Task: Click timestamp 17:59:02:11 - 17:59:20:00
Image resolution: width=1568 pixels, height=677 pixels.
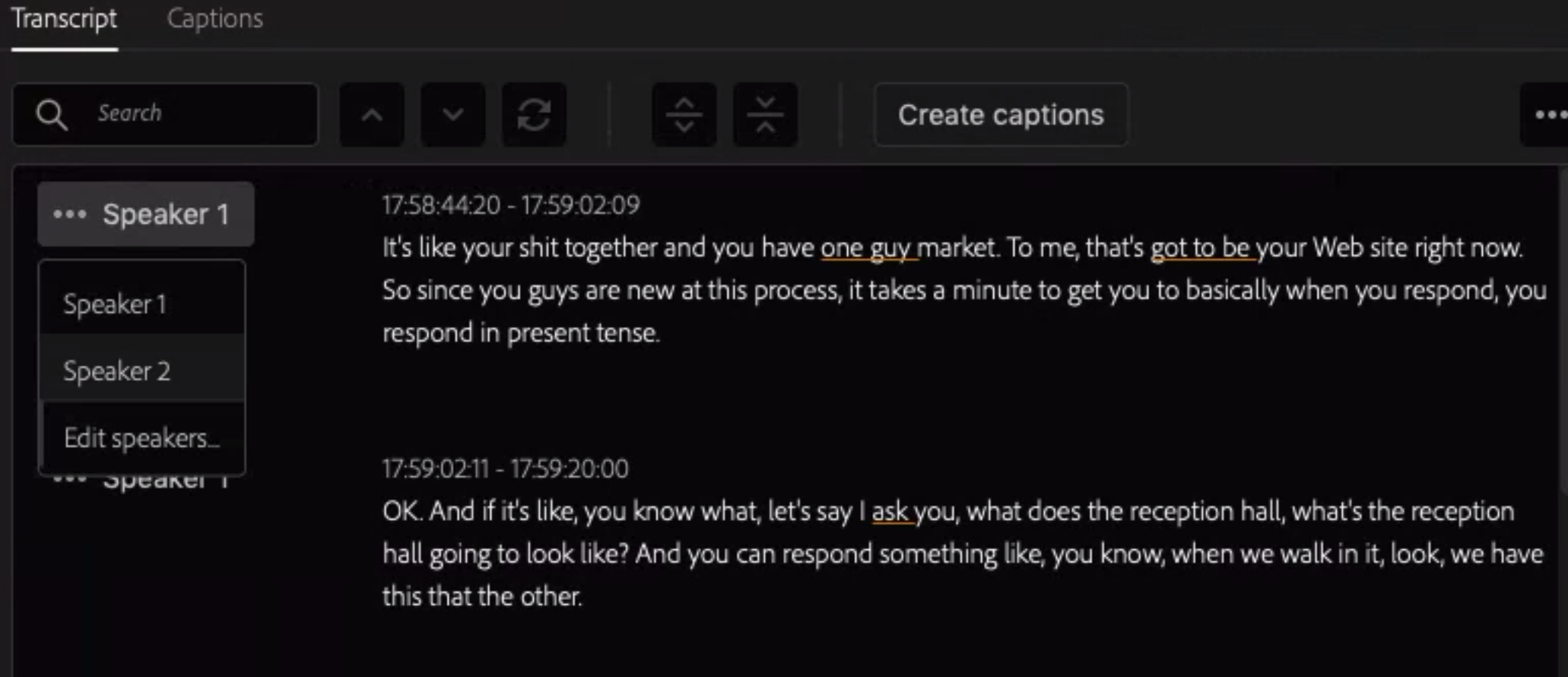Action: [506, 468]
